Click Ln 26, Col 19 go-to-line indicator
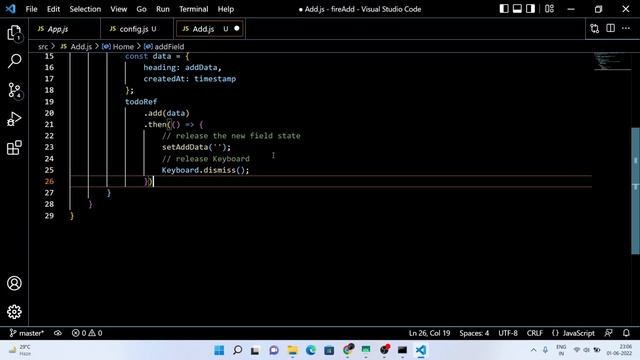Viewport: 640px width, 360px height. click(429, 333)
